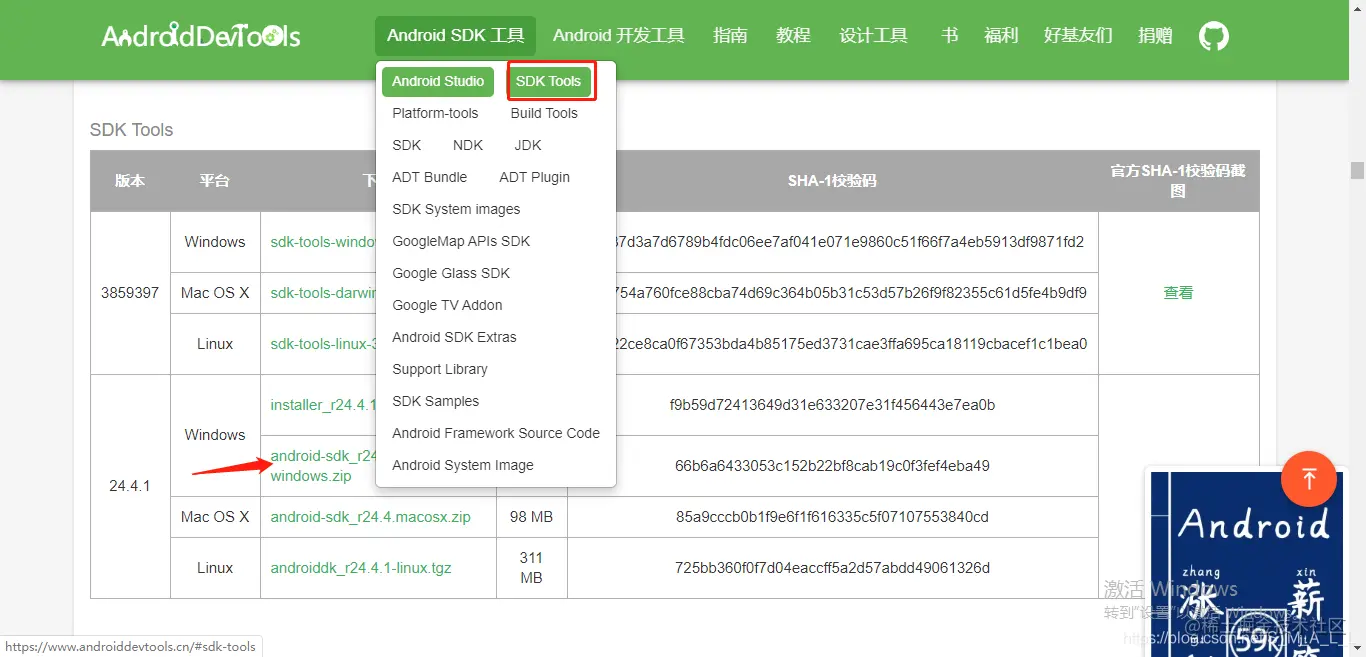The image size is (1366, 657).
Task: Click the 3859397 version cell
Action: coord(130,293)
